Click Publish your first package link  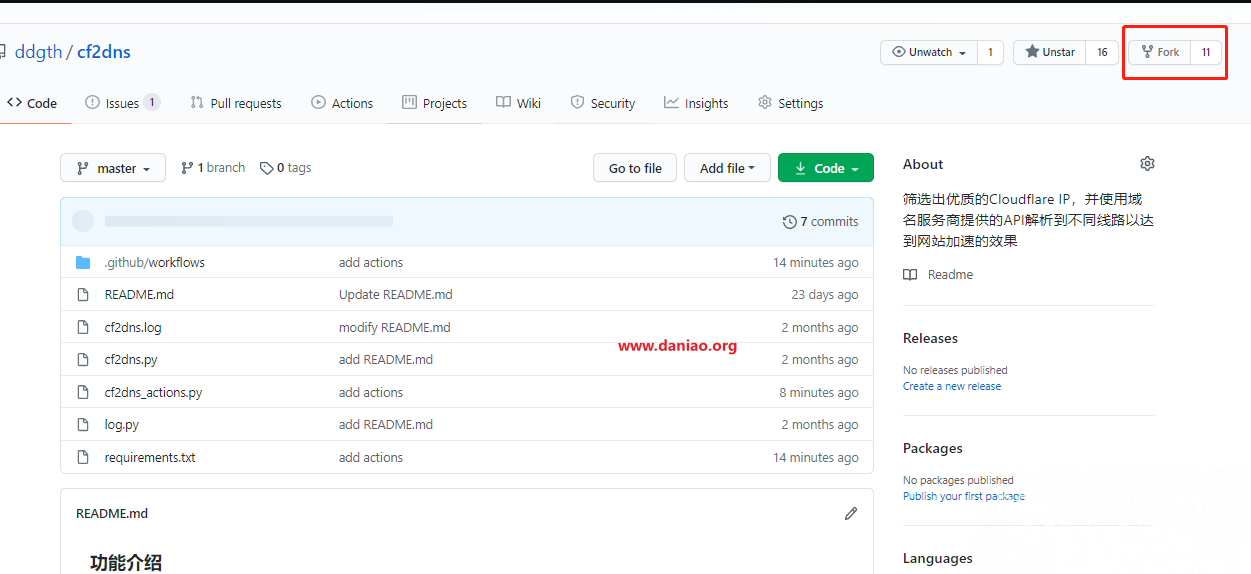pos(964,496)
